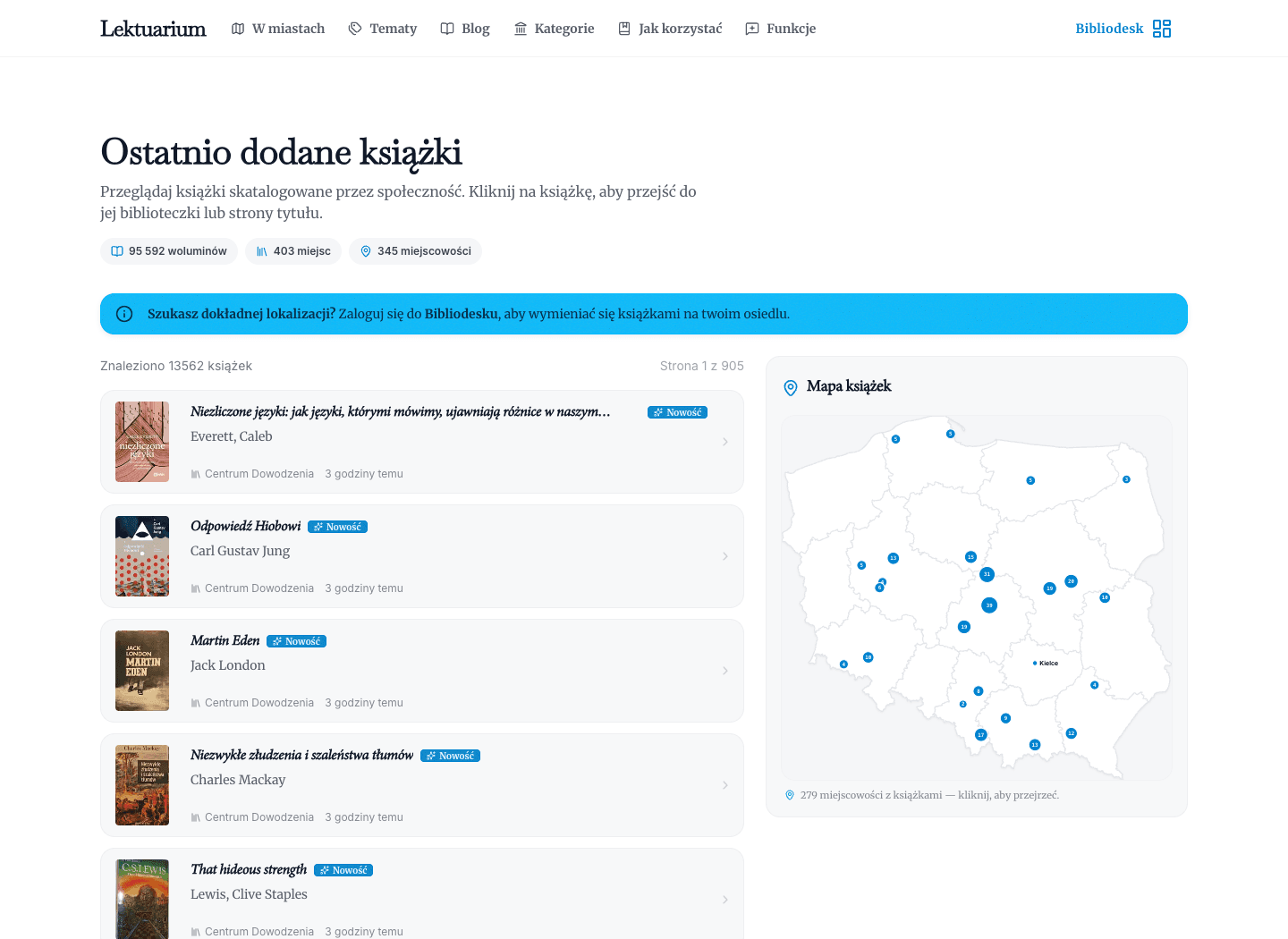The width and height of the screenshot is (1288, 939).
Task: Click Centrum Dowodzenia under Charles Mackay
Action: [x=259, y=817]
